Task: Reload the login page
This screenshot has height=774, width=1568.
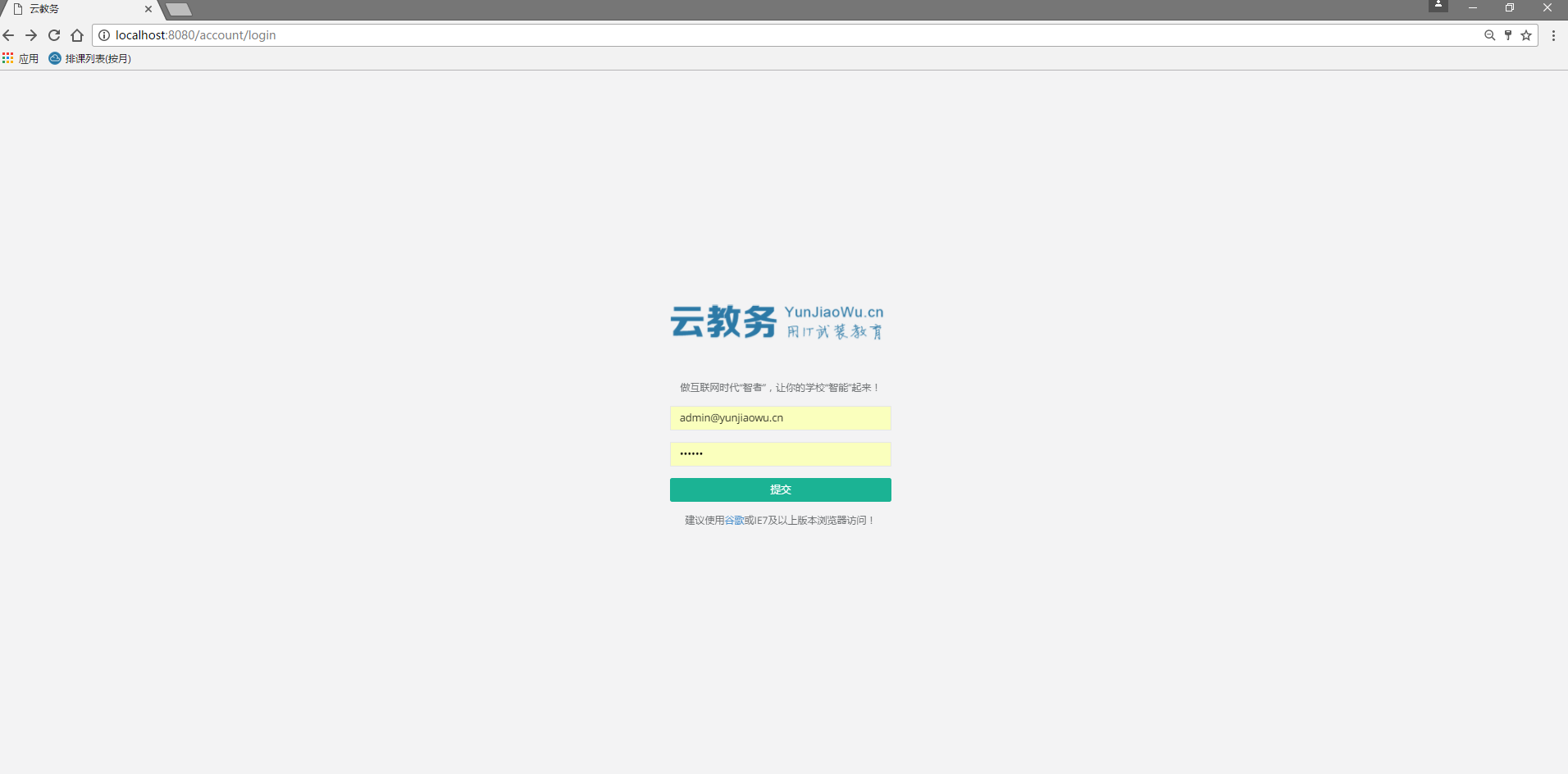Action: coord(54,35)
